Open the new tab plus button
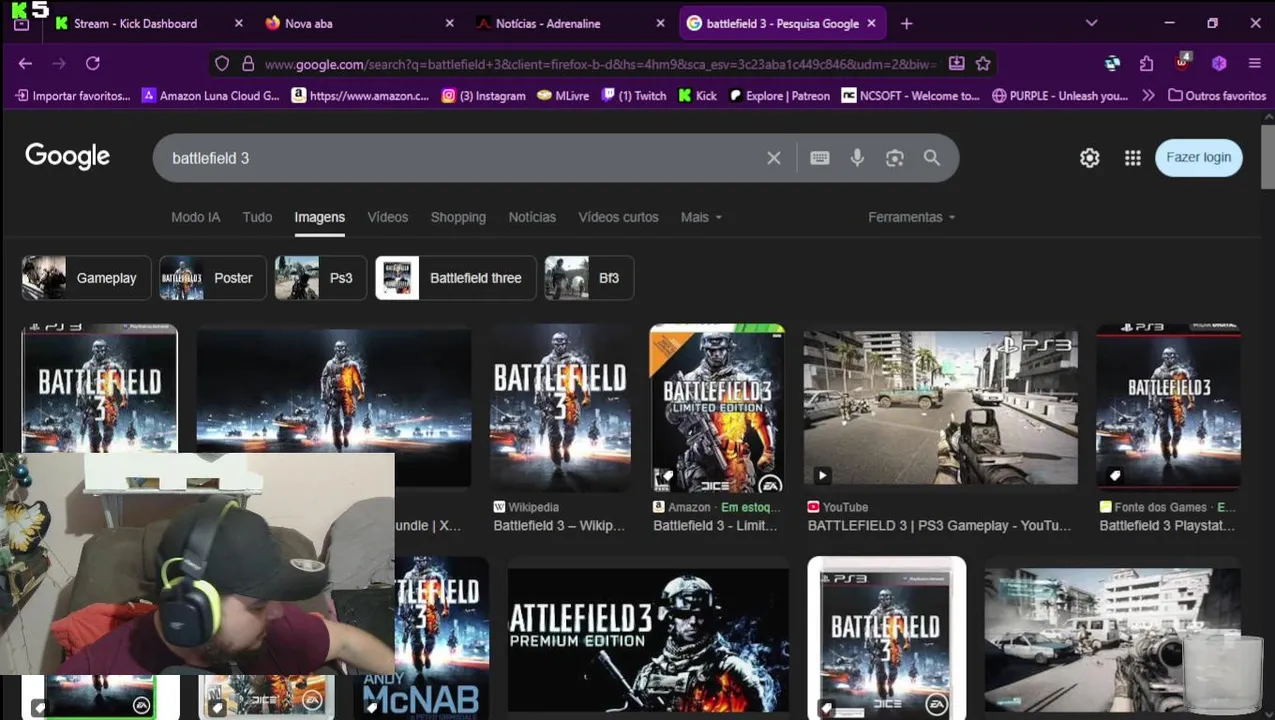 906,23
